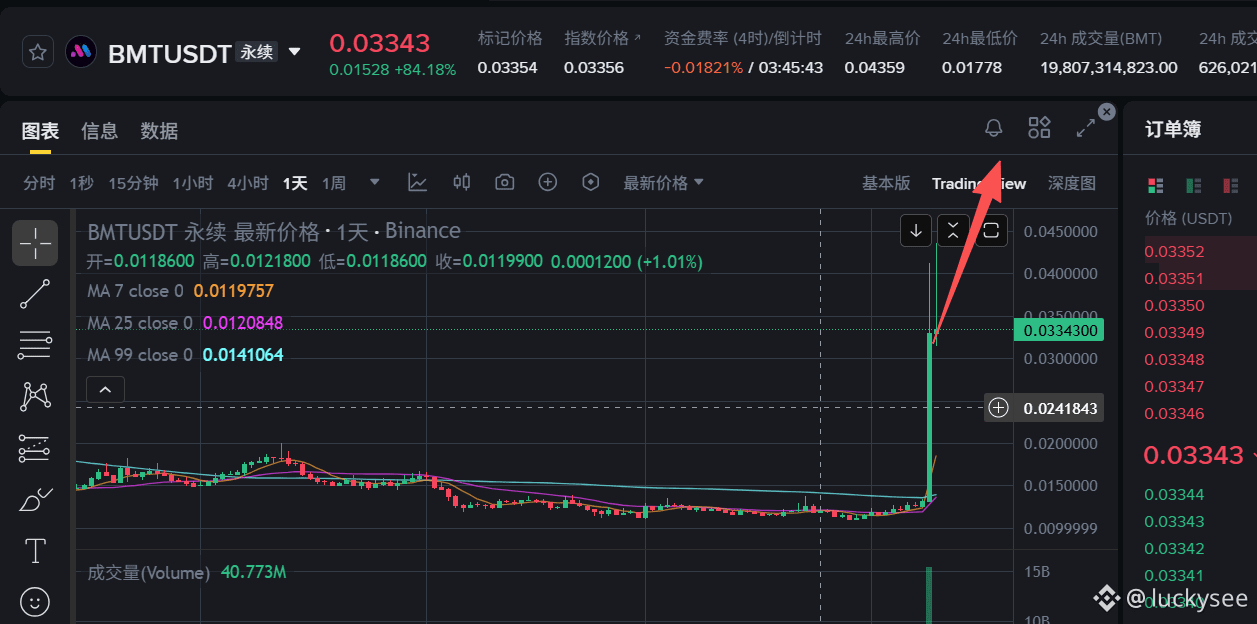Add BMTUSDT to favorites with star icon

[x=37, y=52]
